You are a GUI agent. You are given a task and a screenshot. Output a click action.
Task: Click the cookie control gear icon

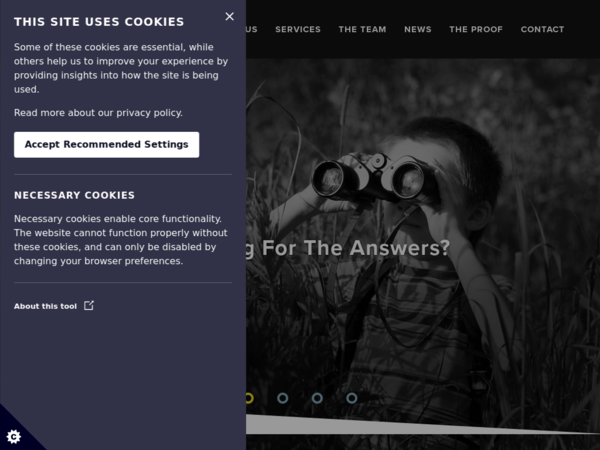[x=14, y=437]
